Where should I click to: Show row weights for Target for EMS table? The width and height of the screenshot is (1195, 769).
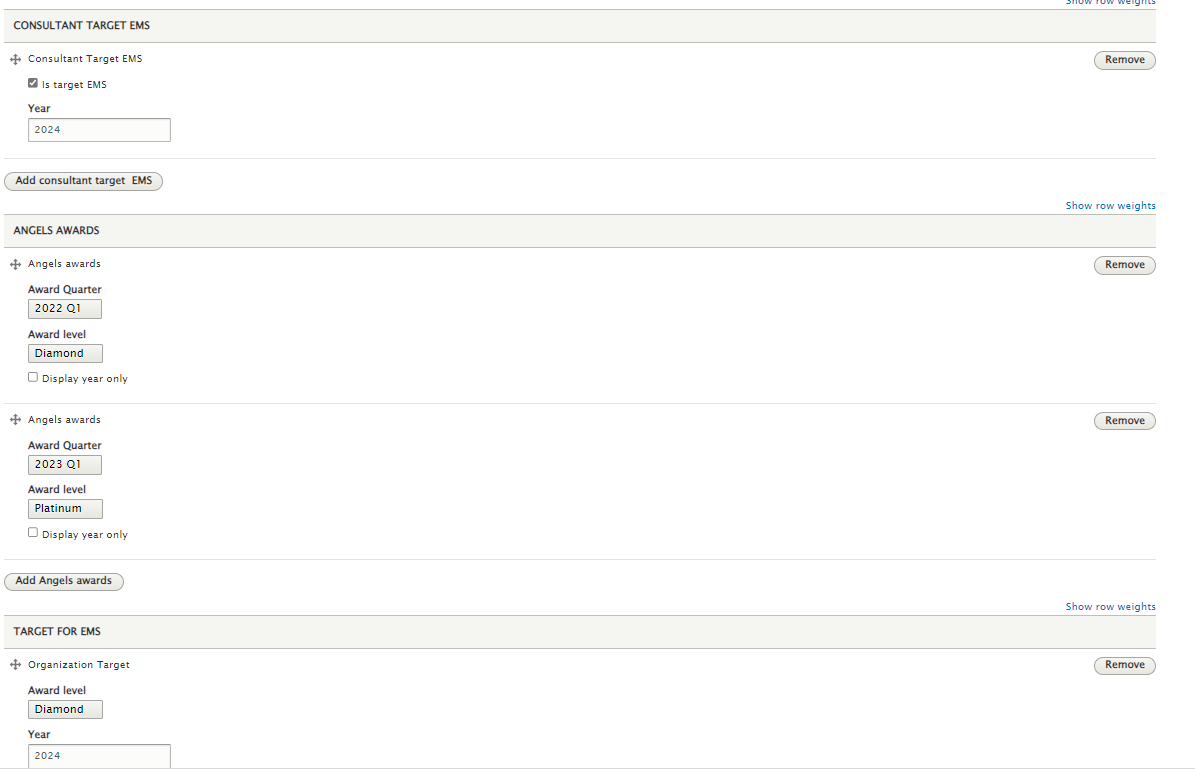1110,607
